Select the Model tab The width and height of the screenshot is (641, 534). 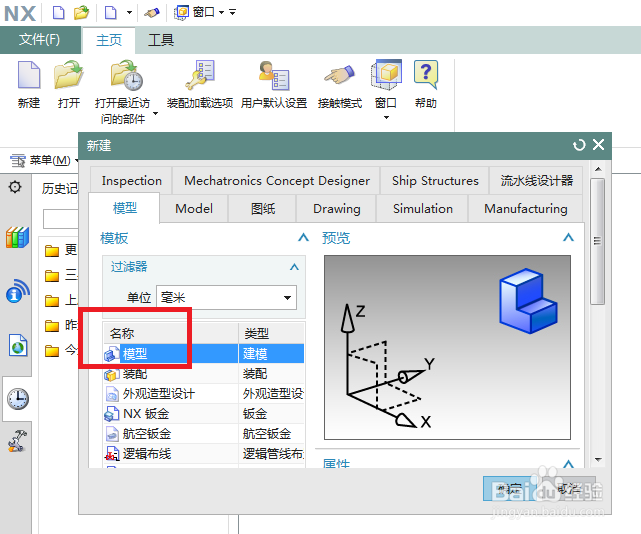[x=194, y=209]
